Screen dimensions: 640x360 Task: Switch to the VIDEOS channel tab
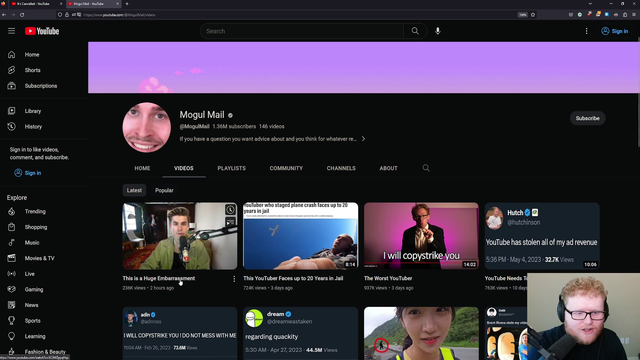[184, 168]
